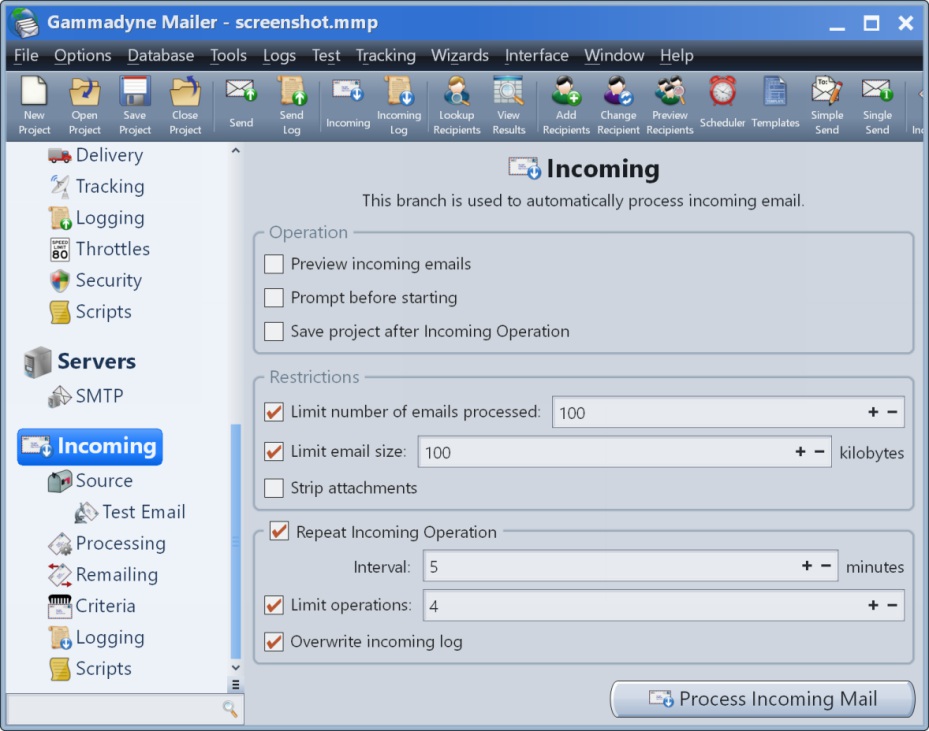Save the project using Save Project icon
Screen dimensions: 929x731
134,105
